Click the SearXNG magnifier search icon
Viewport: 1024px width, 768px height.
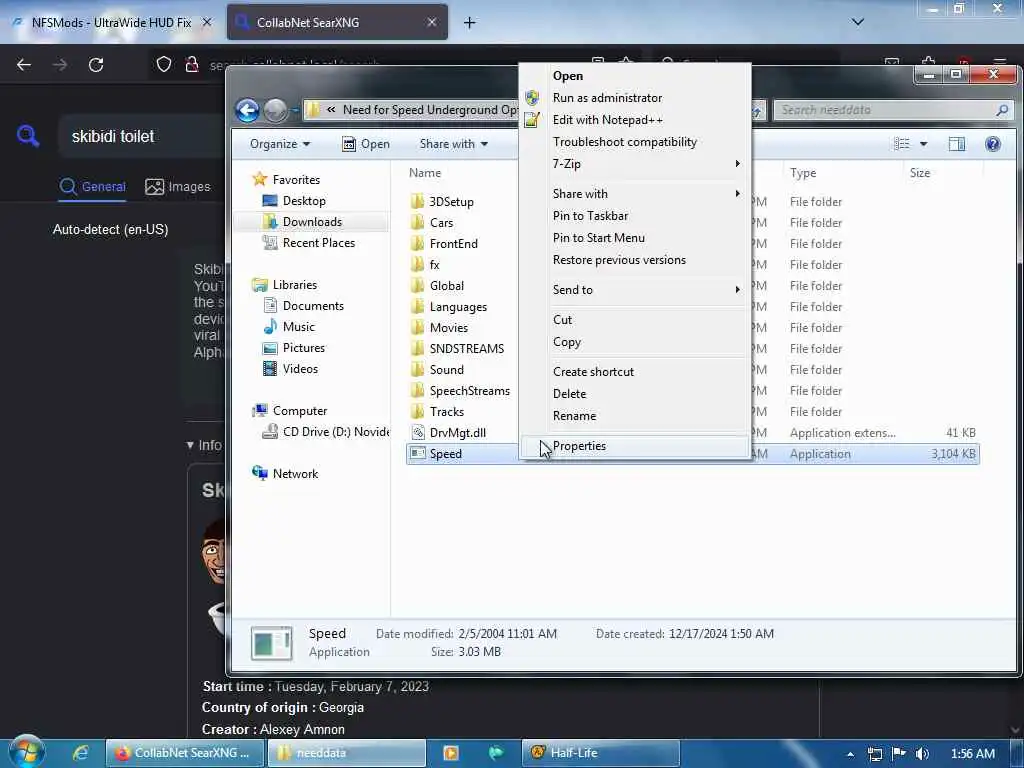click(x=28, y=136)
